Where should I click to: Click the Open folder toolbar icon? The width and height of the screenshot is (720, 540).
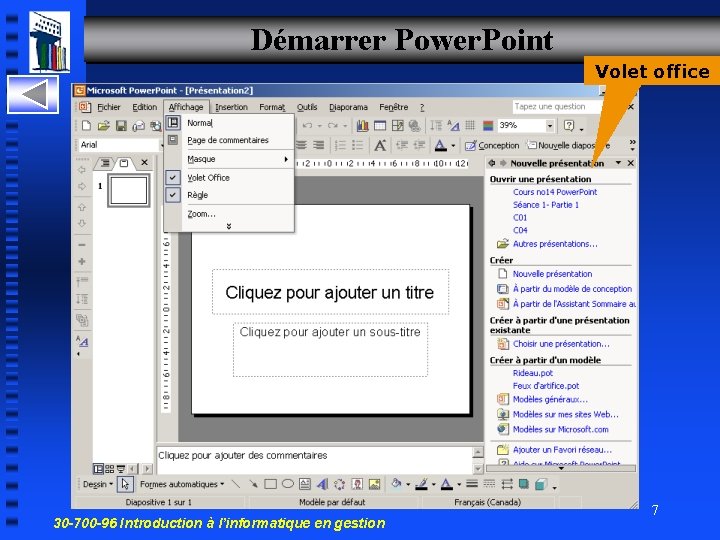(x=104, y=125)
